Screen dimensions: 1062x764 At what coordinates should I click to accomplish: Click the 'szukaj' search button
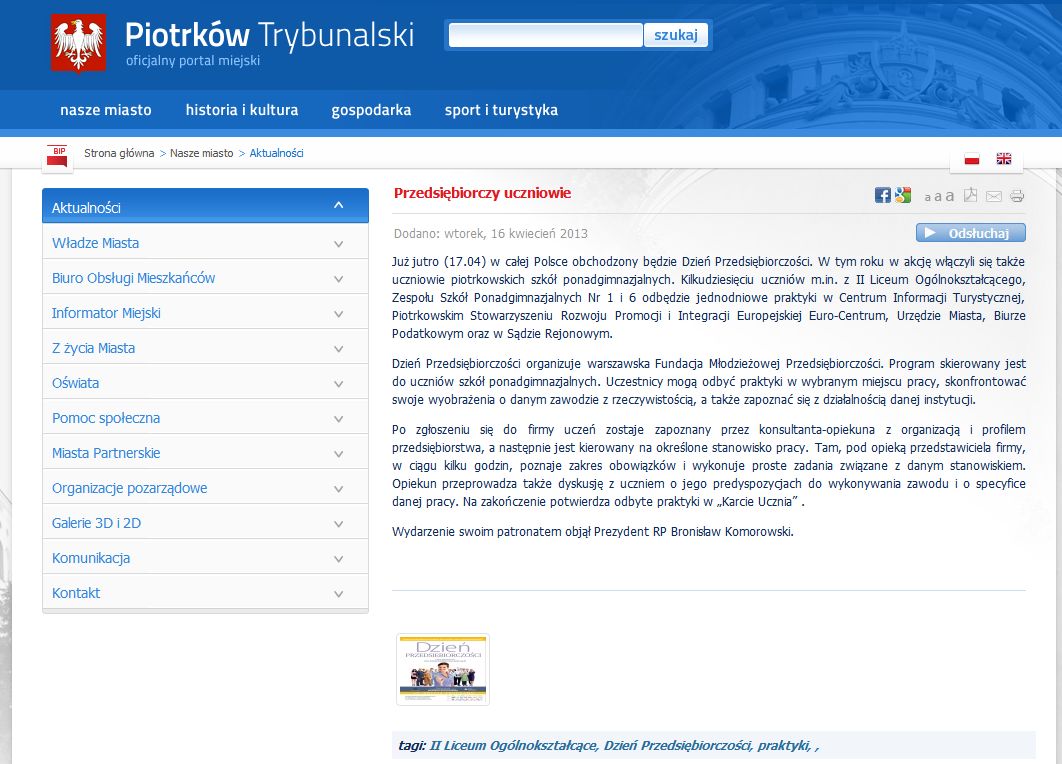tap(675, 35)
